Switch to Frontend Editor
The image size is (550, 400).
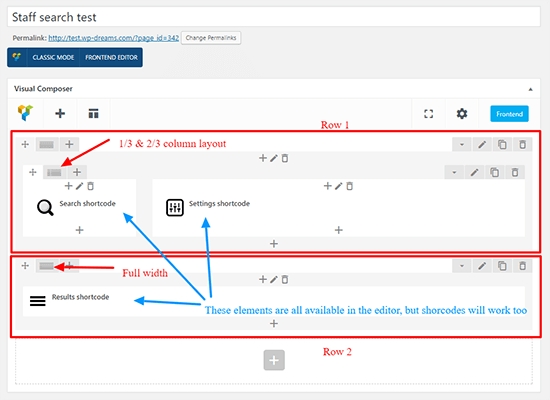coord(111,58)
